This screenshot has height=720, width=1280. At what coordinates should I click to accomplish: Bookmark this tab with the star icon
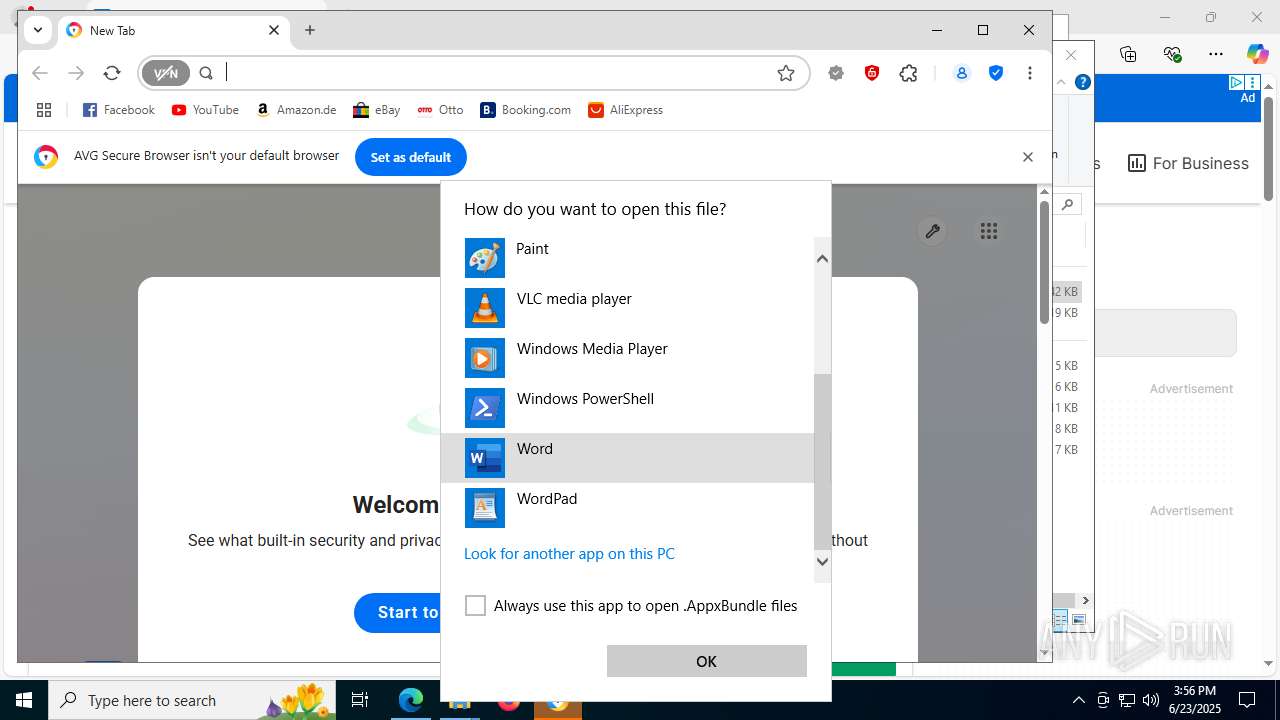click(x=786, y=73)
